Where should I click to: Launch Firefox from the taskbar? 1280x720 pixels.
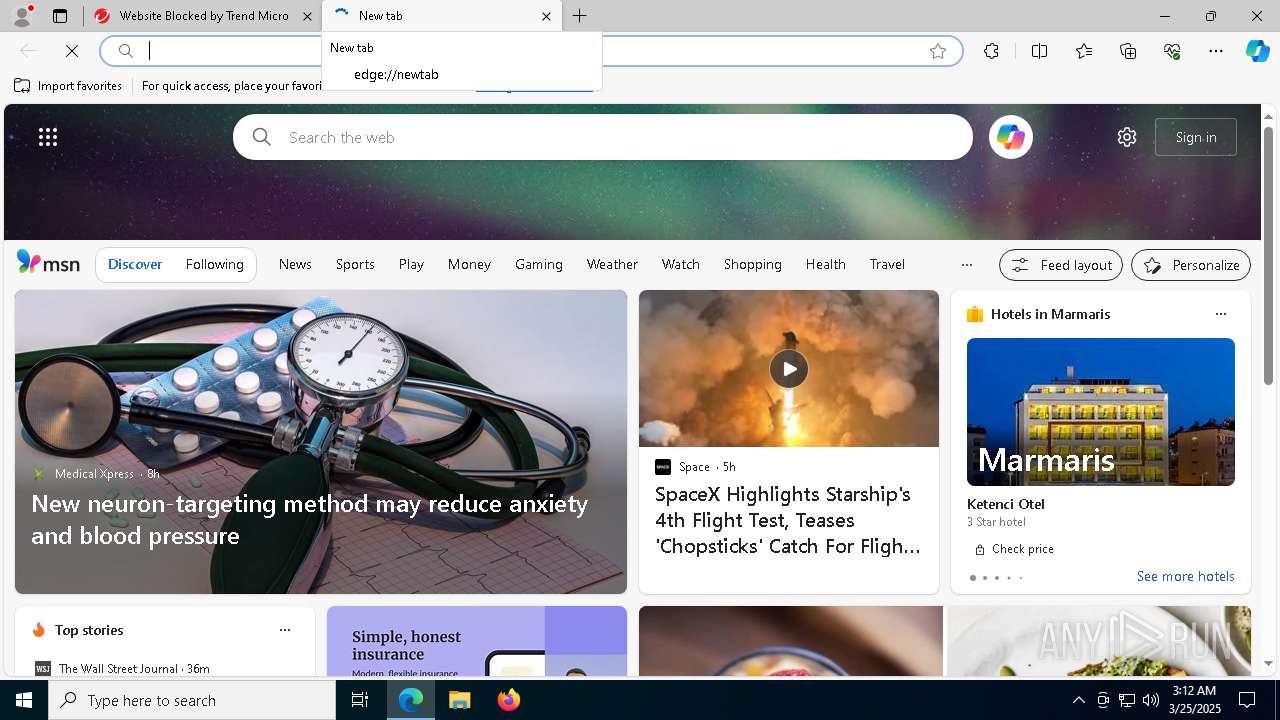[x=508, y=700]
